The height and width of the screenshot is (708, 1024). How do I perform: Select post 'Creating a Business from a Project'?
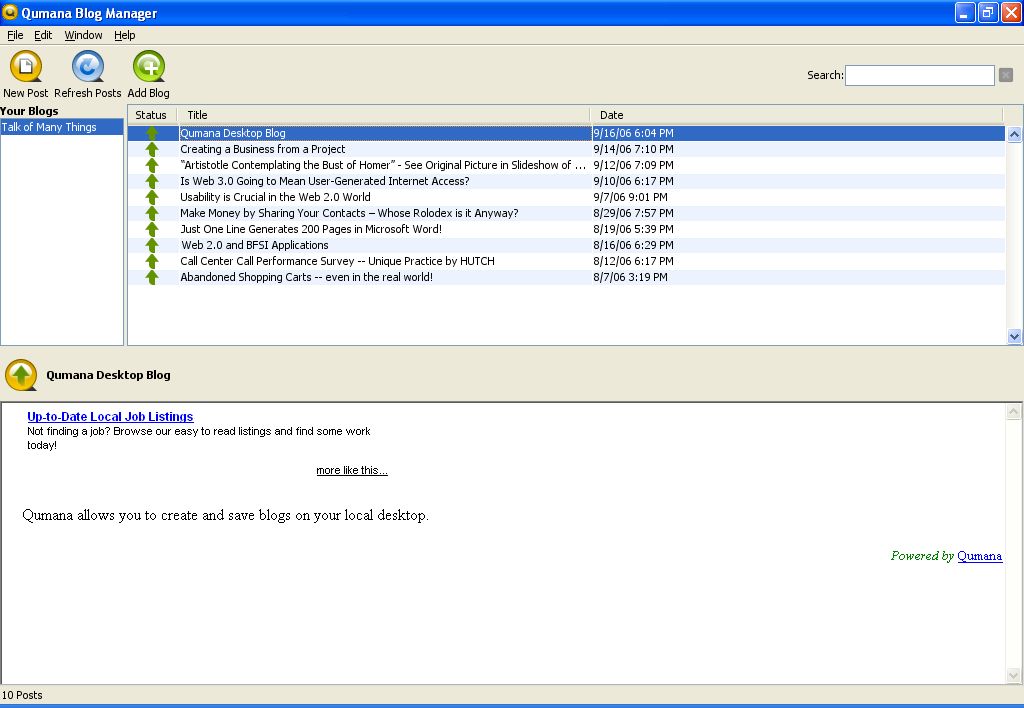point(263,149)
